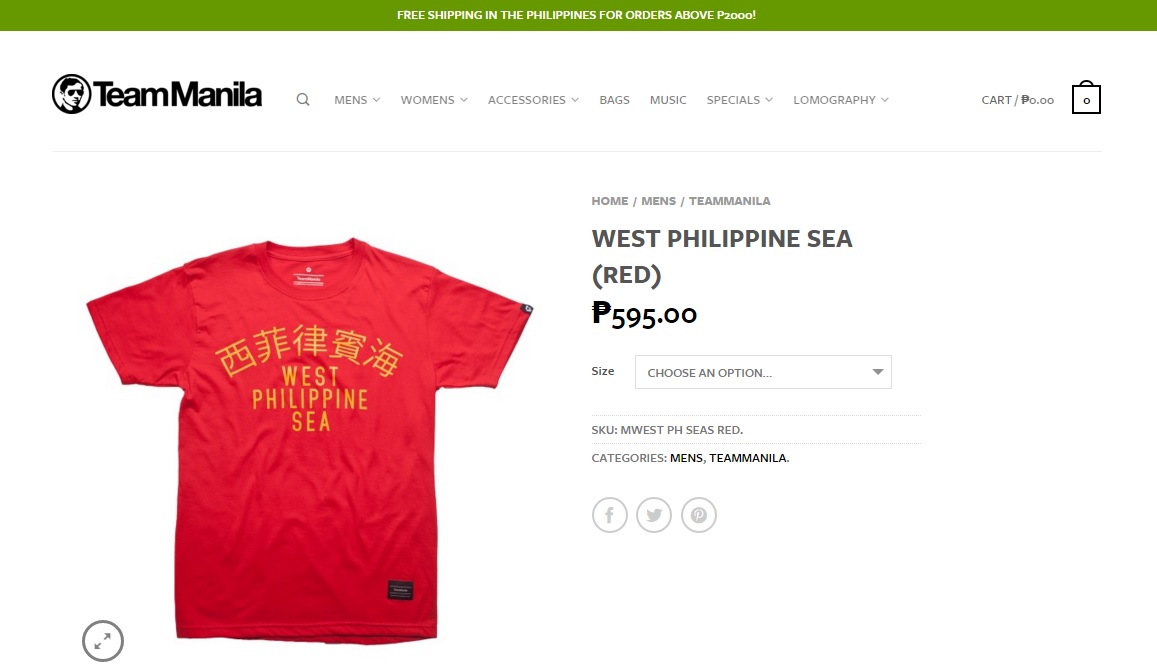1157x664 pixels.
Task: Expand the Mens menu
Action: (357, 100)
